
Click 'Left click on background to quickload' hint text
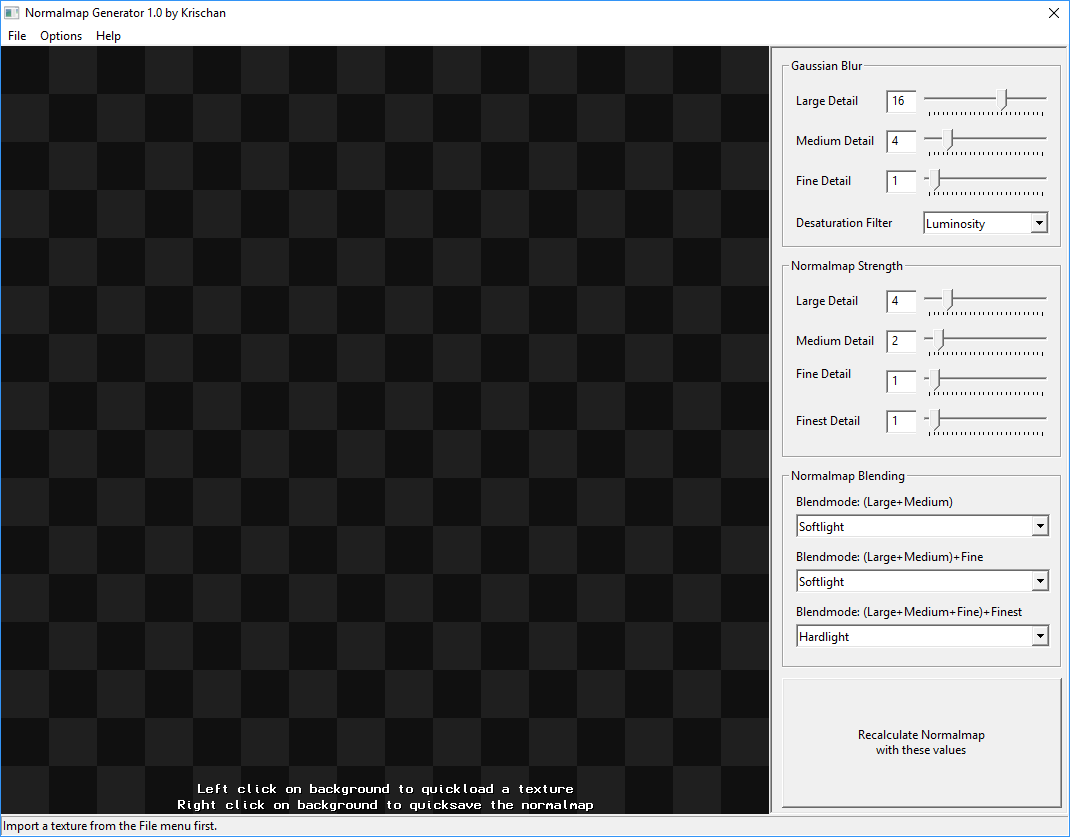386,789
